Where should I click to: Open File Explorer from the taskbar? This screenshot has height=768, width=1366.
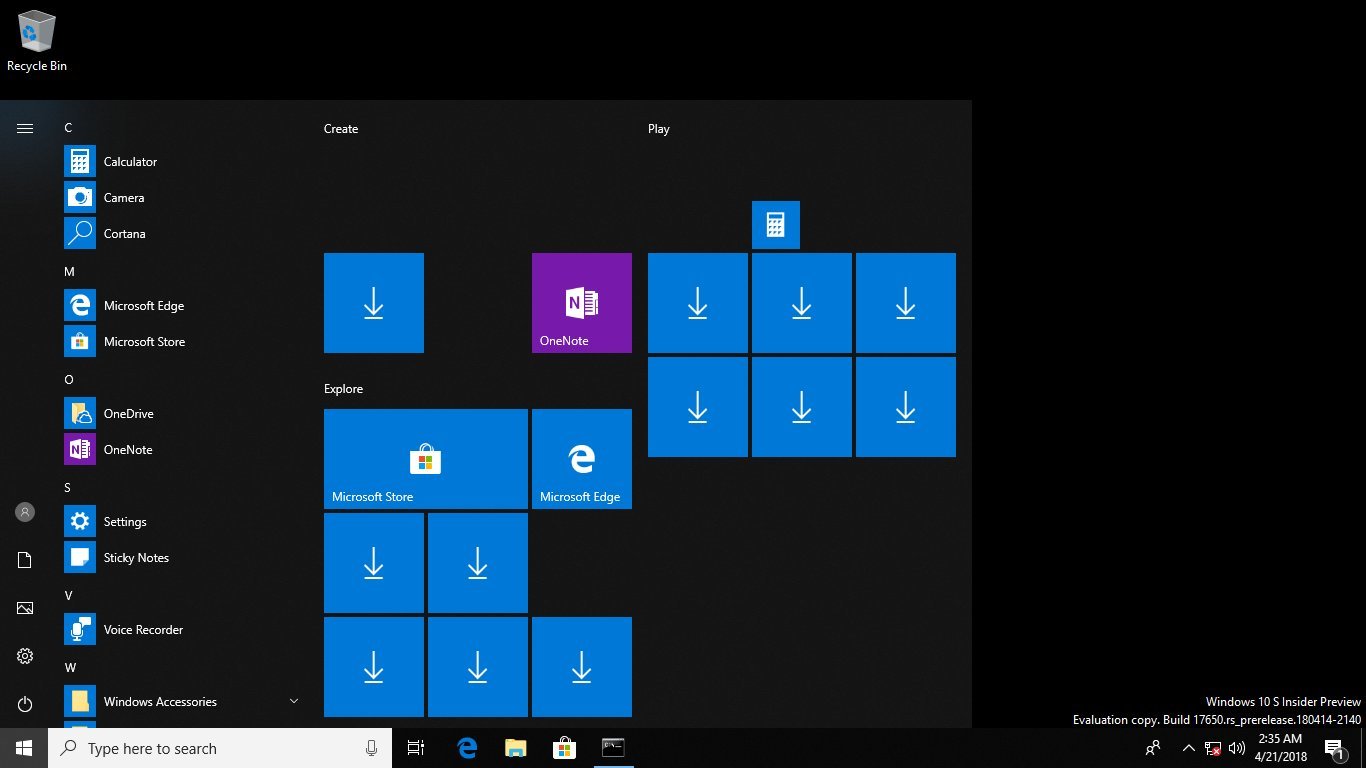click(x=516, y=748)
